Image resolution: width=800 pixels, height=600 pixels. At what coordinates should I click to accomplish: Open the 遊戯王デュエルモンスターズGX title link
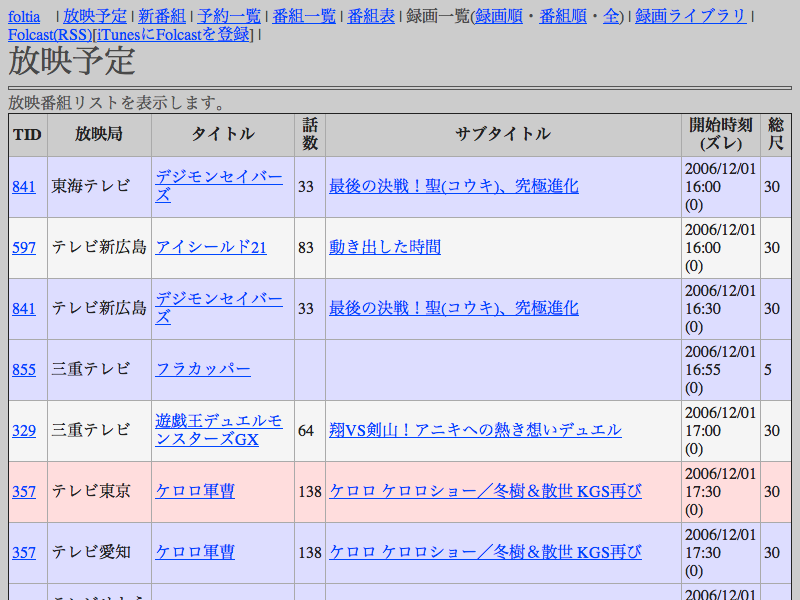click(219, 430)
